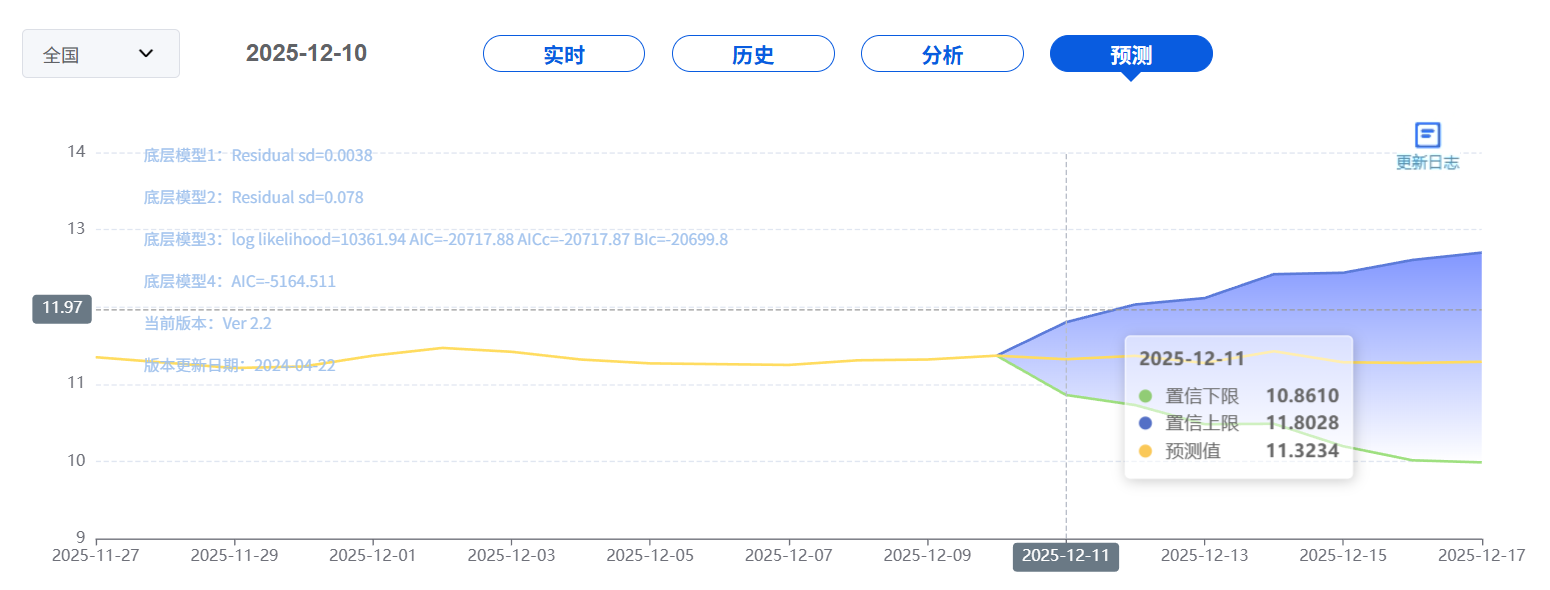1550x590 pixels.
Task: Click the 更新日志 text label
Action: coord(1427,163)
